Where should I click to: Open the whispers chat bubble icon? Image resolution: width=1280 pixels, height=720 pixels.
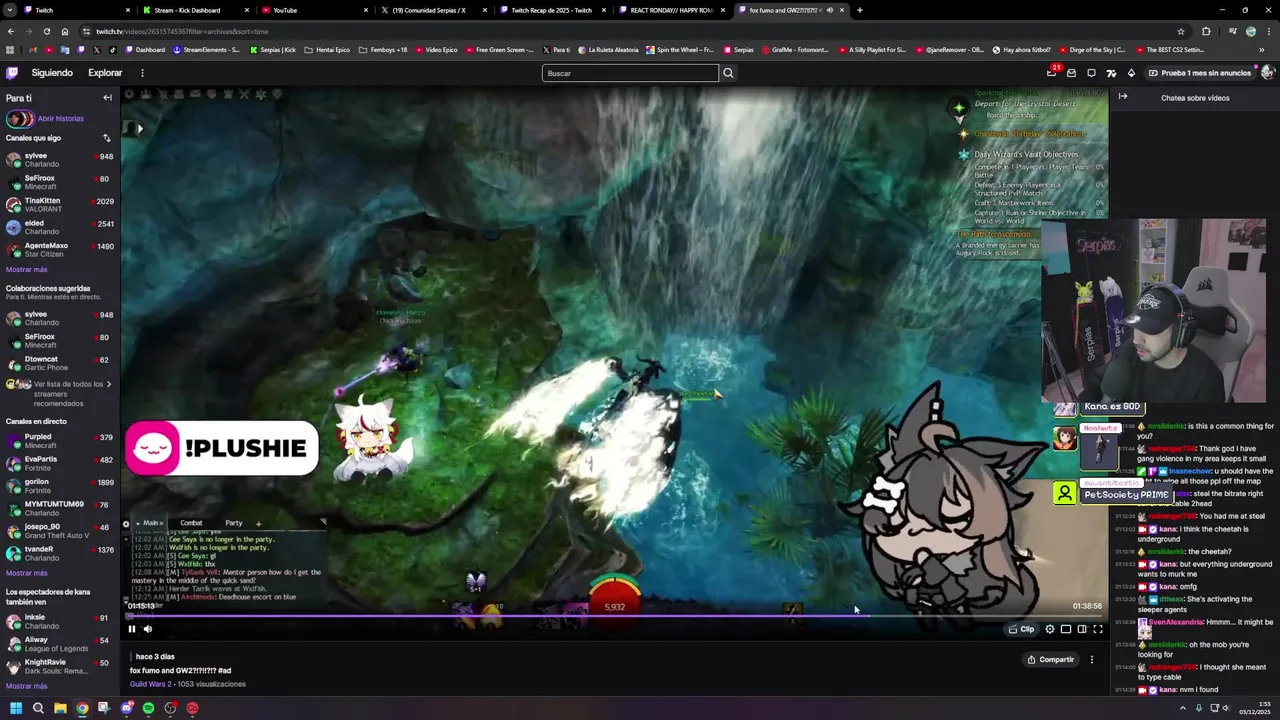[x=1091, y=73]
